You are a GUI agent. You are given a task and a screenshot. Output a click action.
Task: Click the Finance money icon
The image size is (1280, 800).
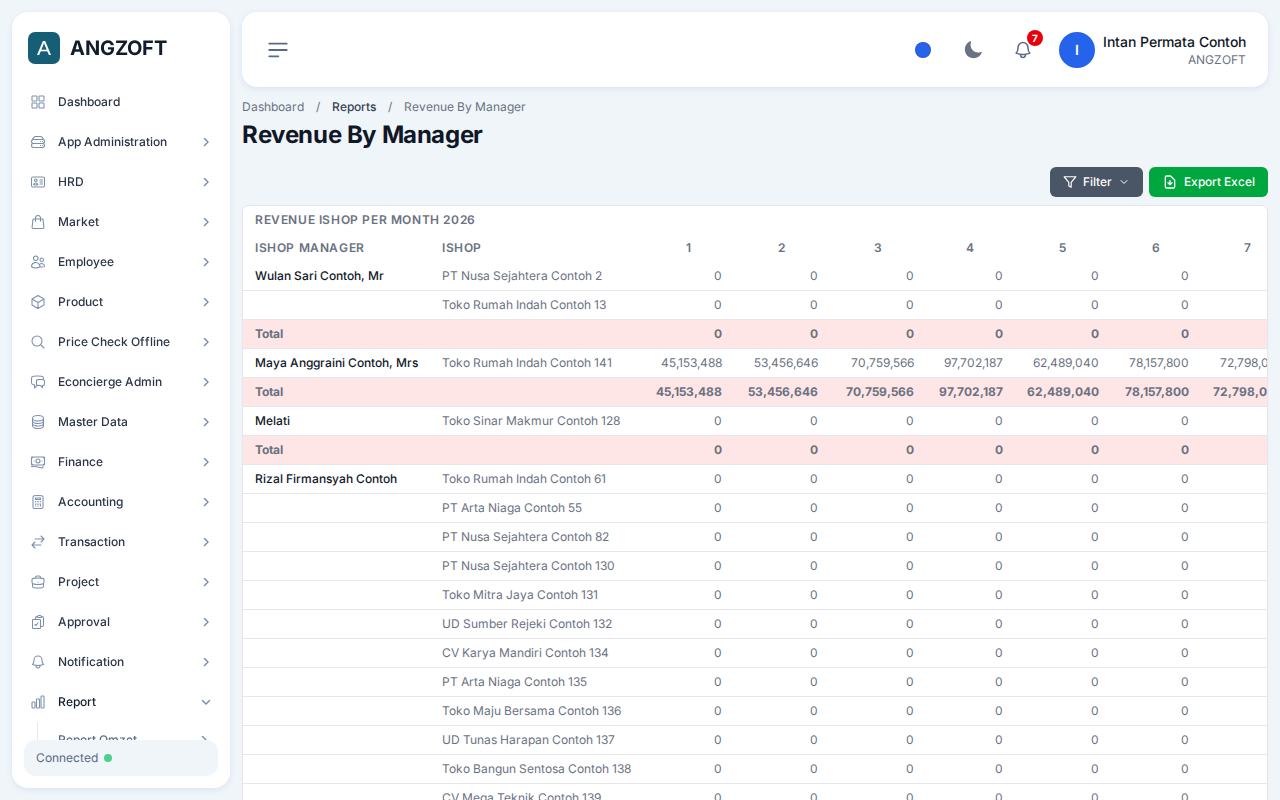point(38,462)
